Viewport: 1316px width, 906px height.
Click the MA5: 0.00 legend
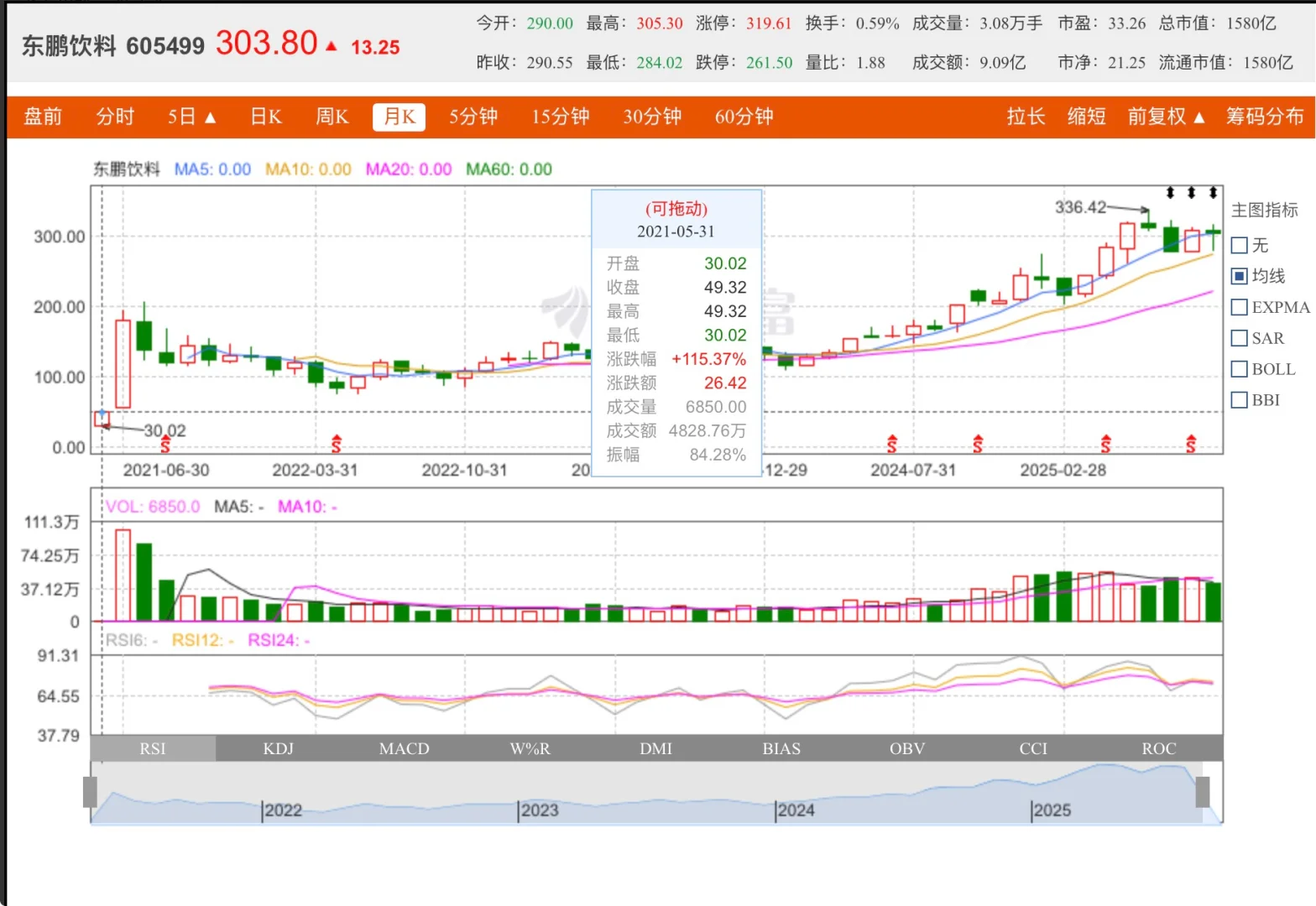click(x=212, y=169)
